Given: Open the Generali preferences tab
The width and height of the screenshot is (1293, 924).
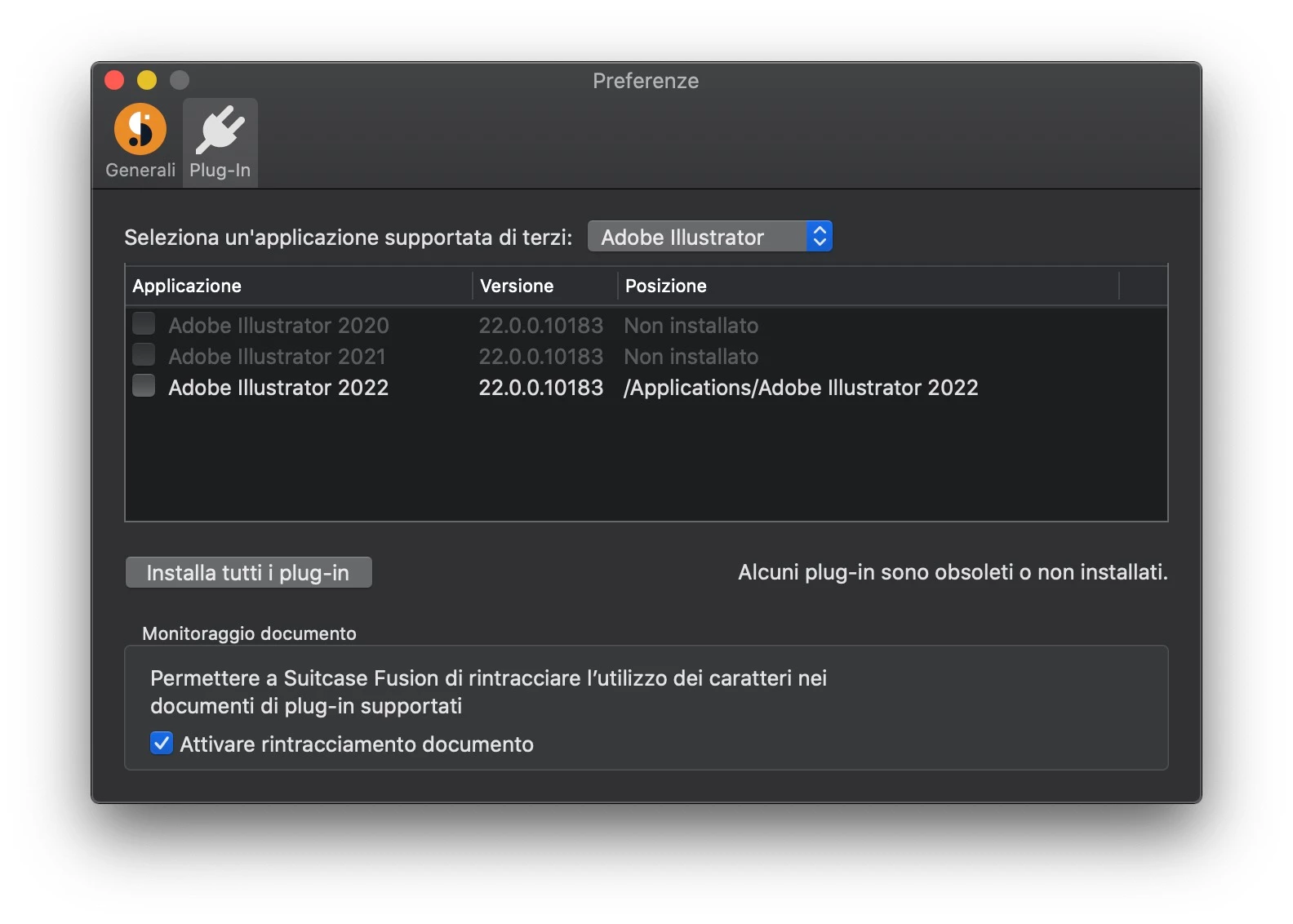Looking at the screenshot, I should tap(140, 142).
